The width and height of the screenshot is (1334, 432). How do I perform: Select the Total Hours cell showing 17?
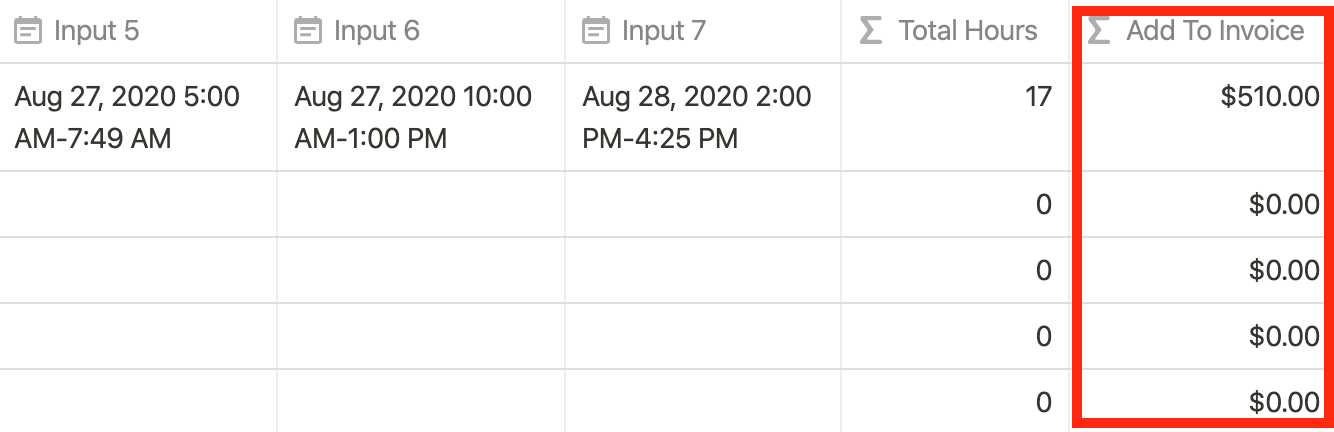pos(956,117)
